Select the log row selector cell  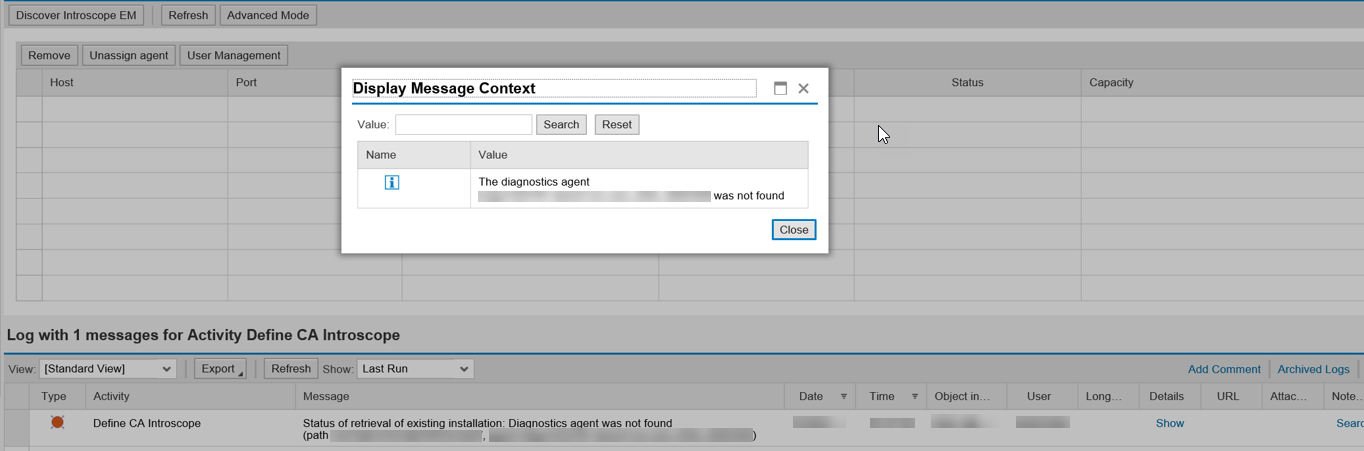(x=17, y=428)
